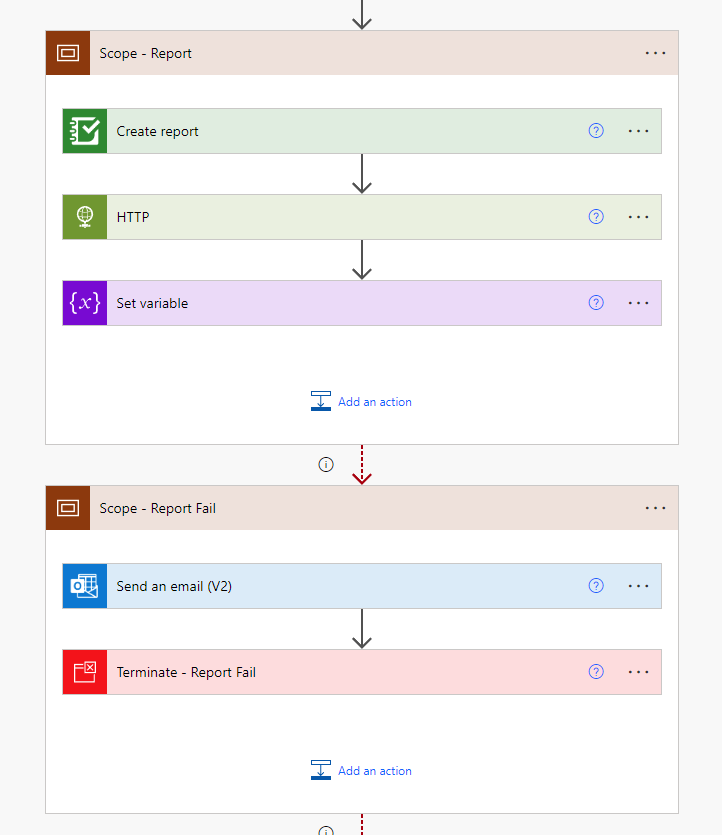Open the ellipsis menu for the HTTP action

pyautogui.click(x=638, y=217)
